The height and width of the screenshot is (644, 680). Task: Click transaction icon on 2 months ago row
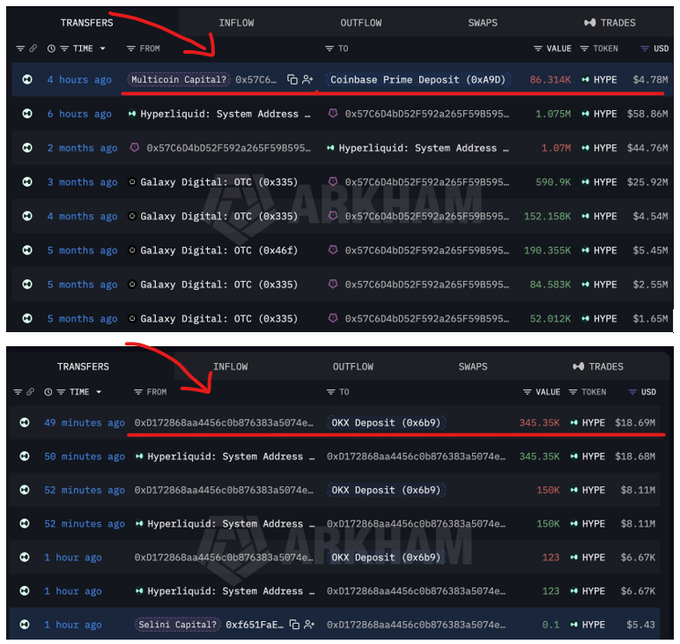tap(27, 148)
